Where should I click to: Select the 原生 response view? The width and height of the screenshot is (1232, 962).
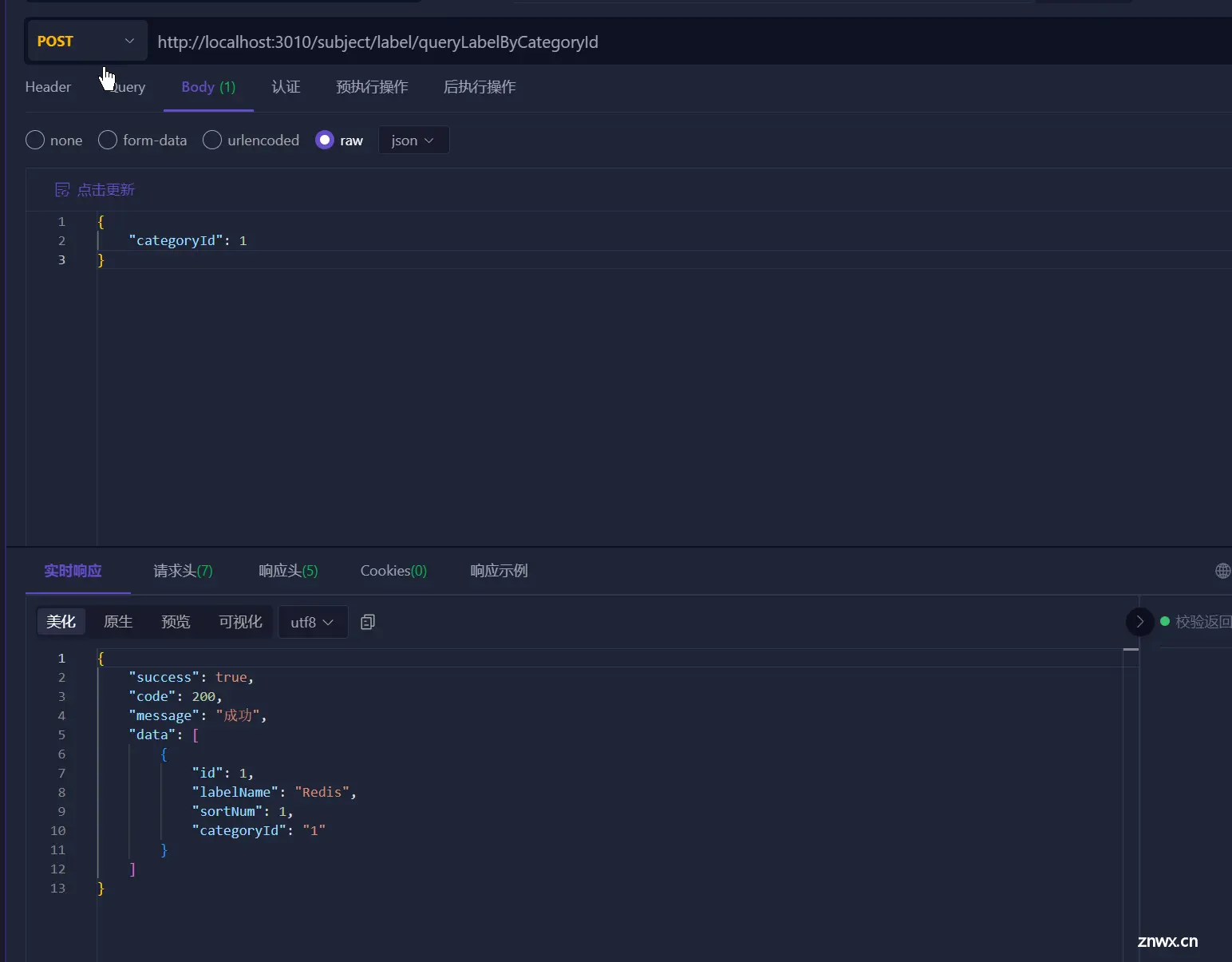click(118, 621)
